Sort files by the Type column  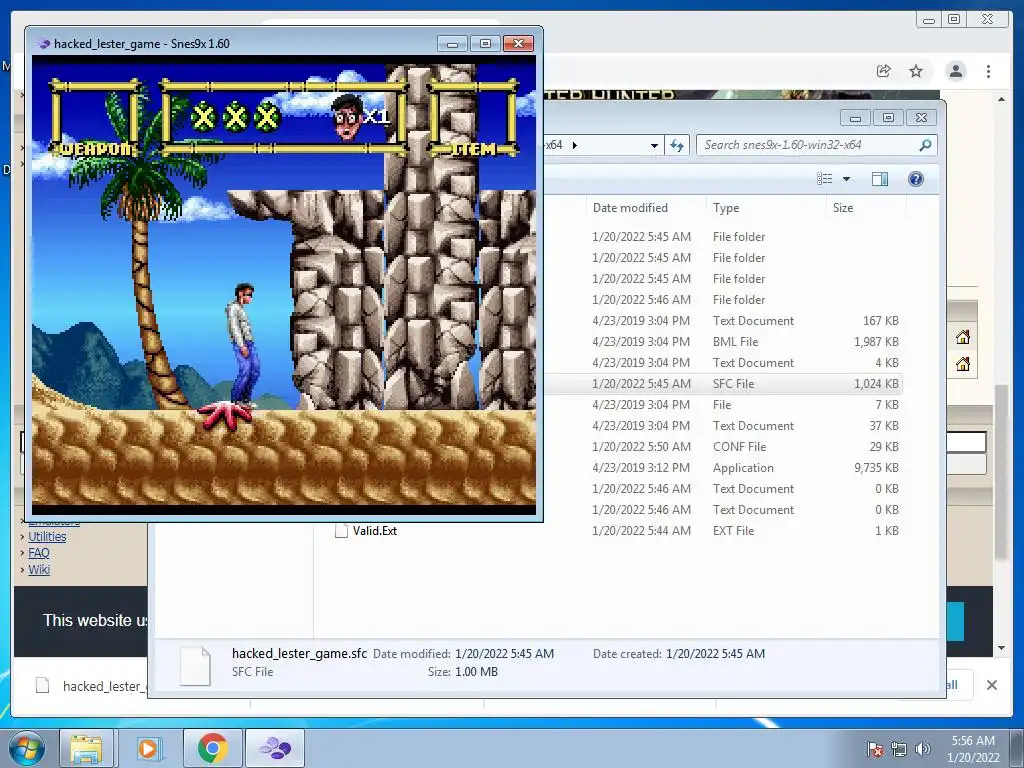pyautogui.click(x=726, y=208)
